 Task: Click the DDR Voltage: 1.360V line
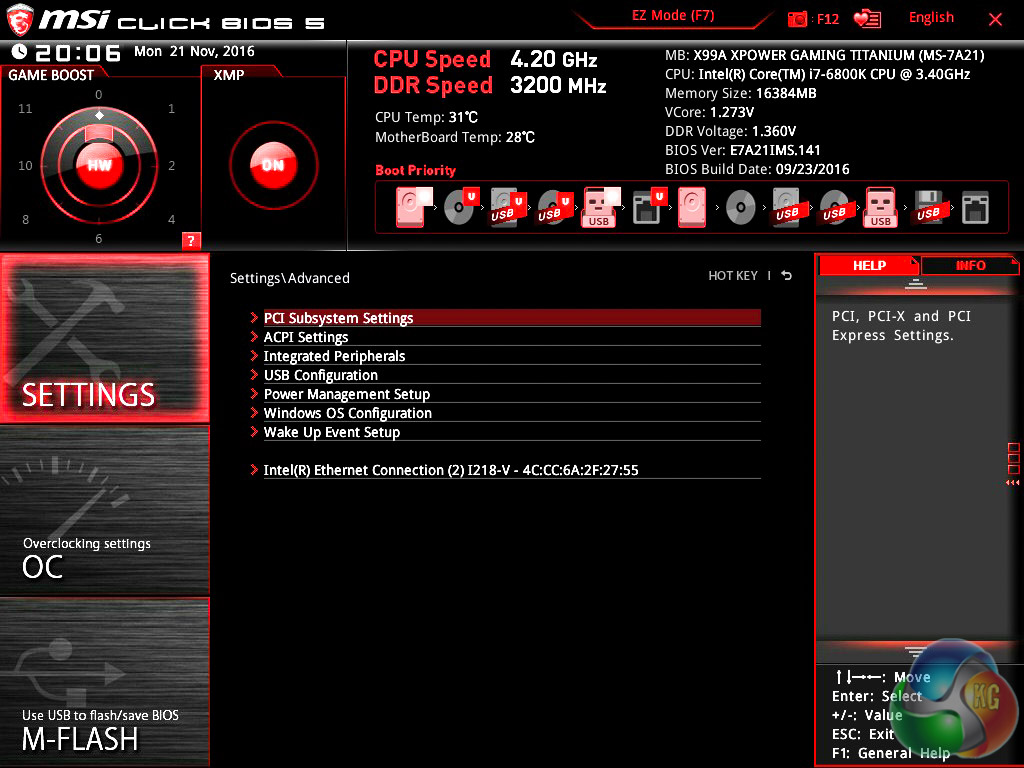point(730,131)
